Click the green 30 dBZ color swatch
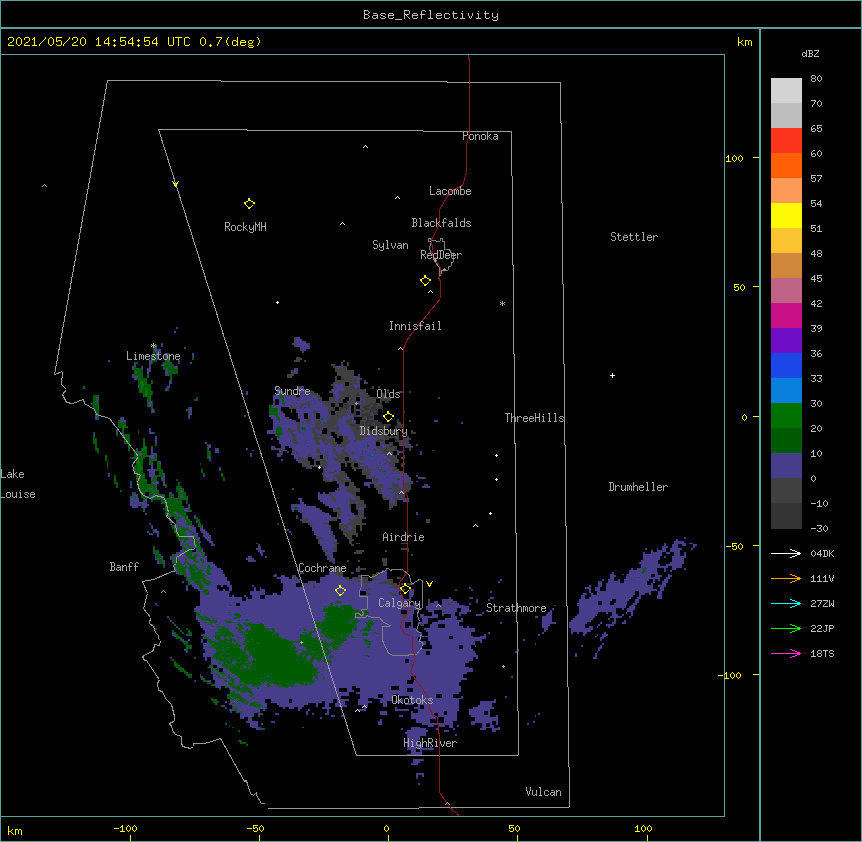 pos(786,416)
